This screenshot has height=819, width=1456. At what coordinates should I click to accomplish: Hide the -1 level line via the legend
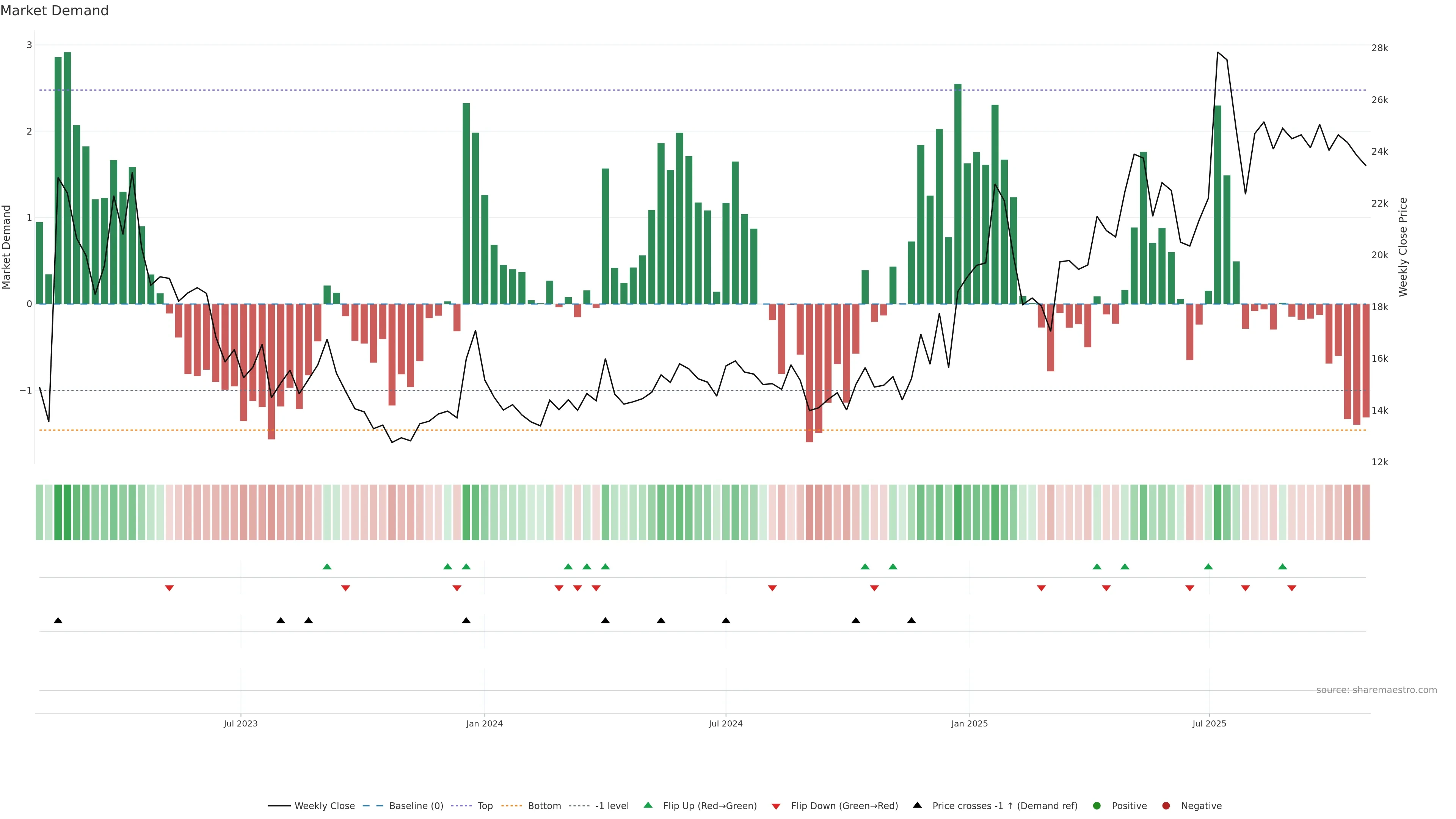pyautogui.click(x=612, y=805)
